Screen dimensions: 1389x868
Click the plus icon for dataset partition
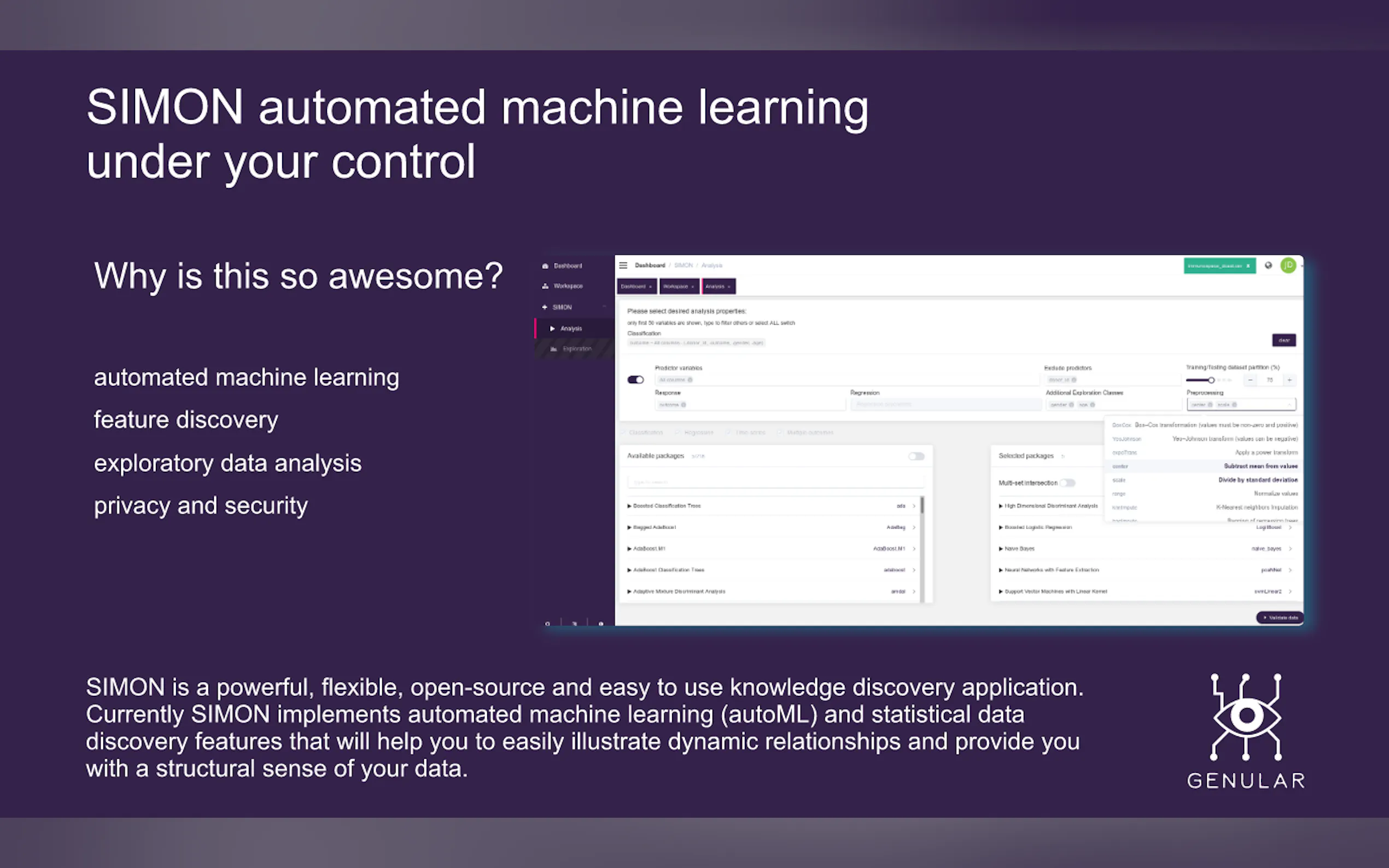click(x=1289, y=380)
